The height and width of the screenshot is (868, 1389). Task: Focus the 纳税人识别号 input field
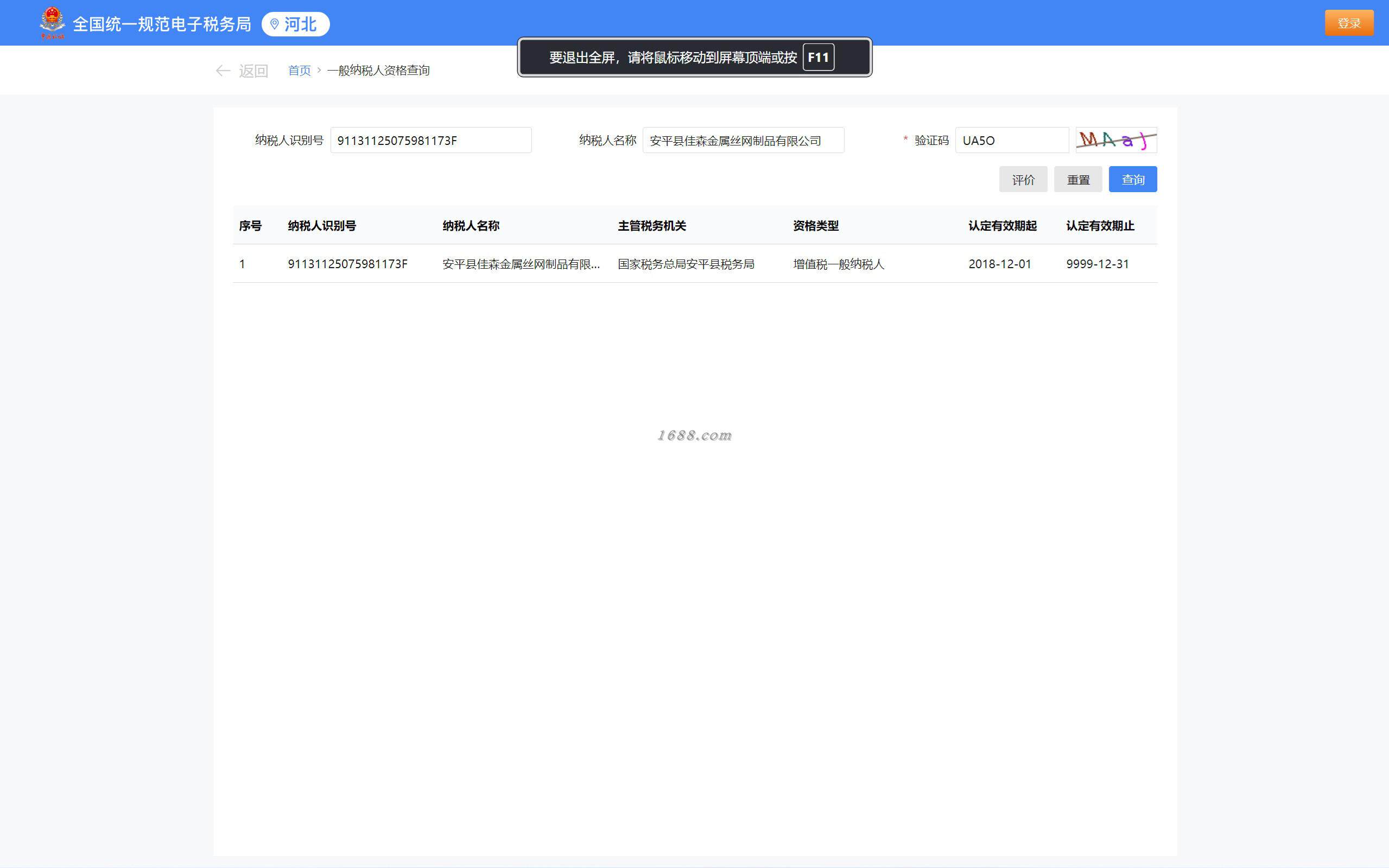click(x=430, y=141)
